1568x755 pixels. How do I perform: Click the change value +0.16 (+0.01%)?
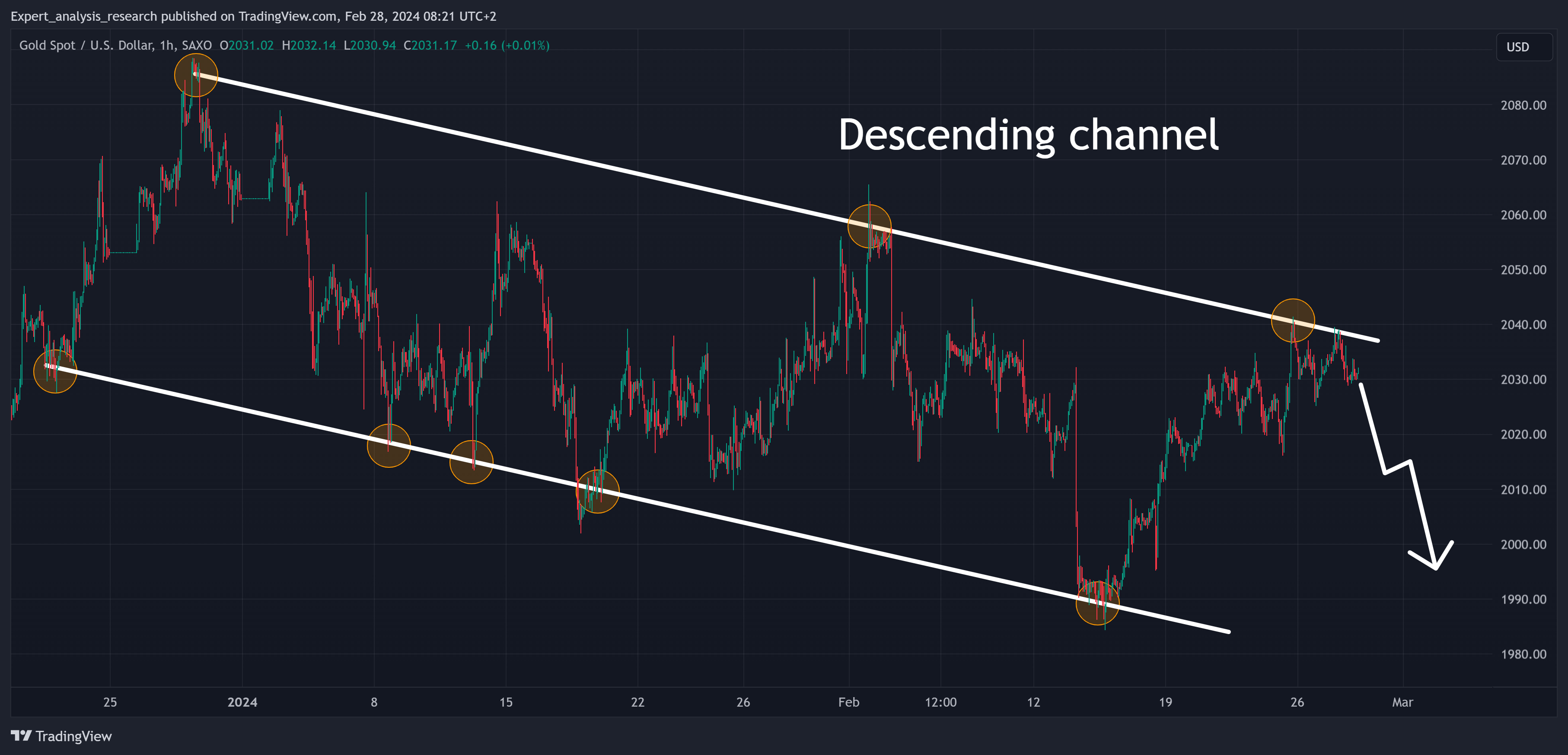tap(507, 46)
